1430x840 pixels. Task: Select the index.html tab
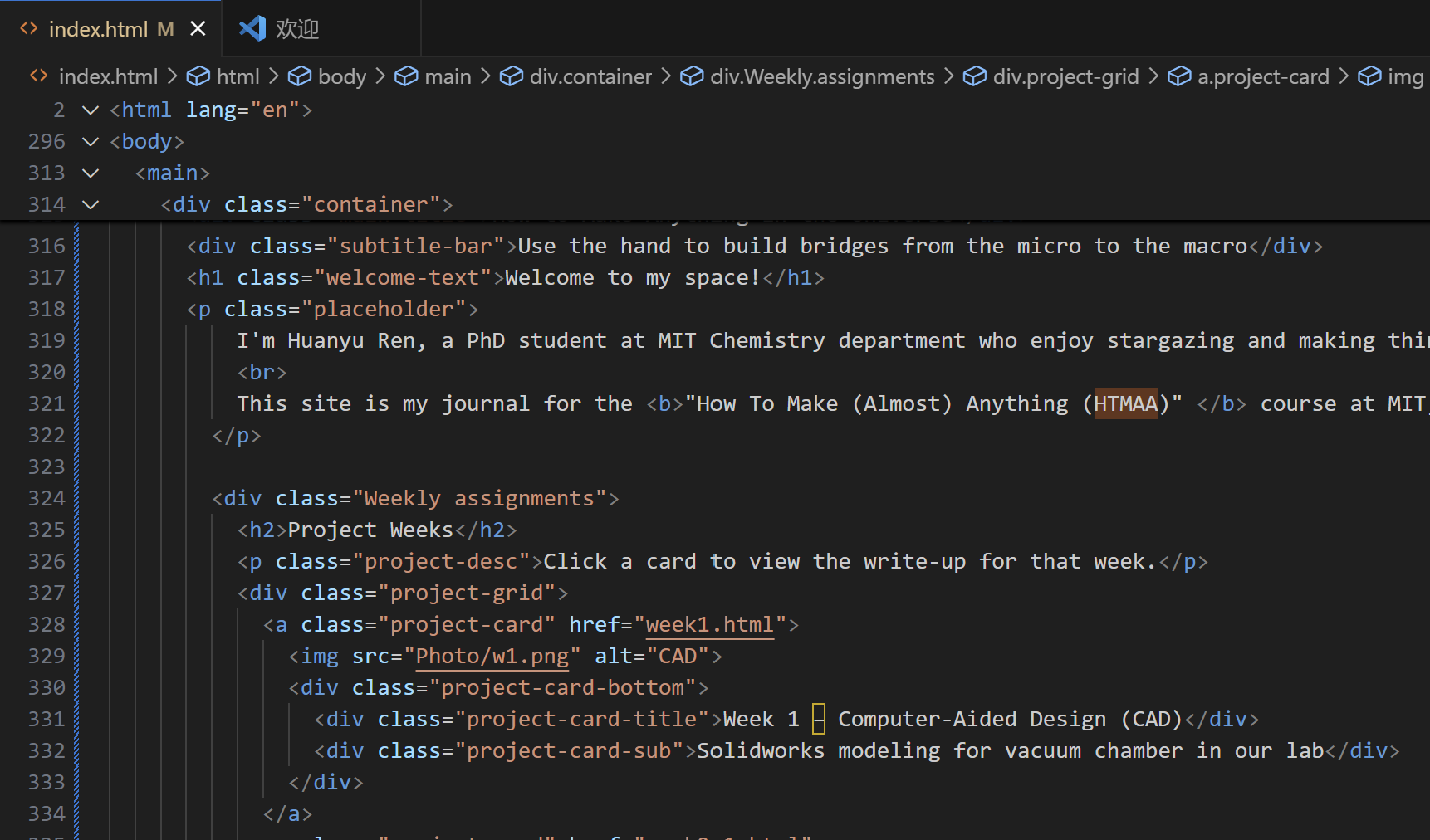[98, 29]
